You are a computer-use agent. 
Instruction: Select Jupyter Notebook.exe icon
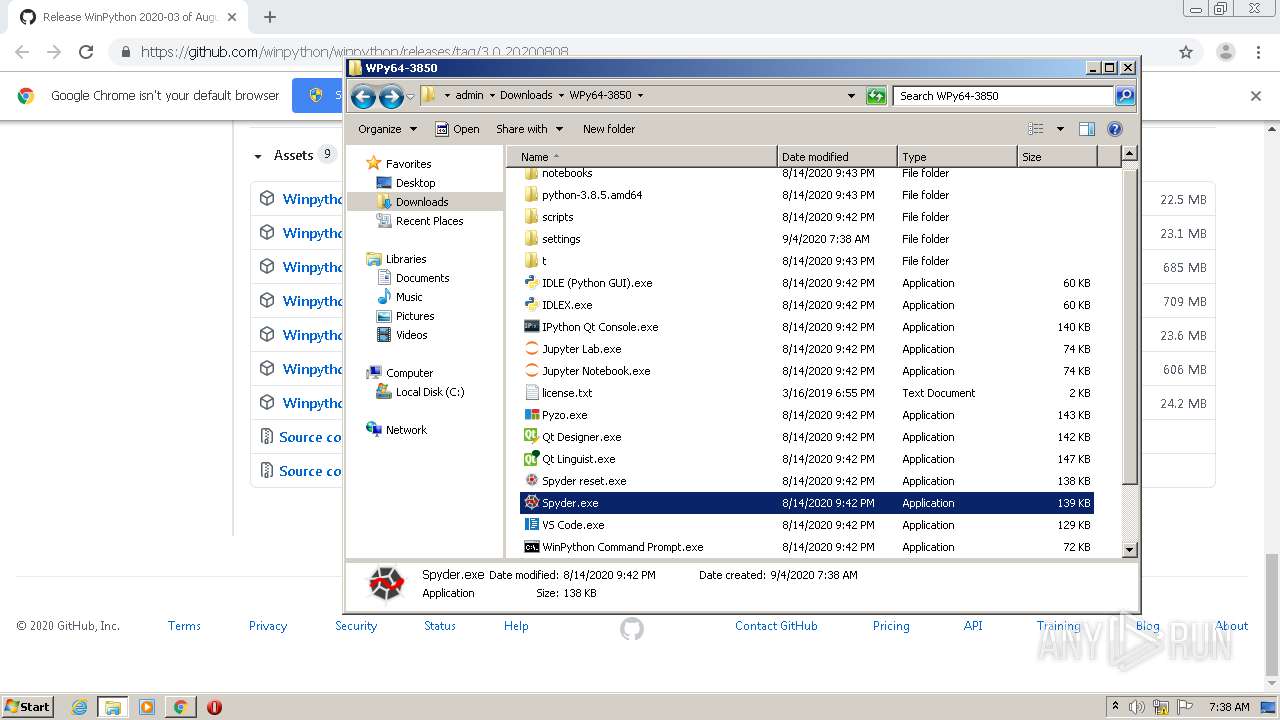click(x=532, y=371)
